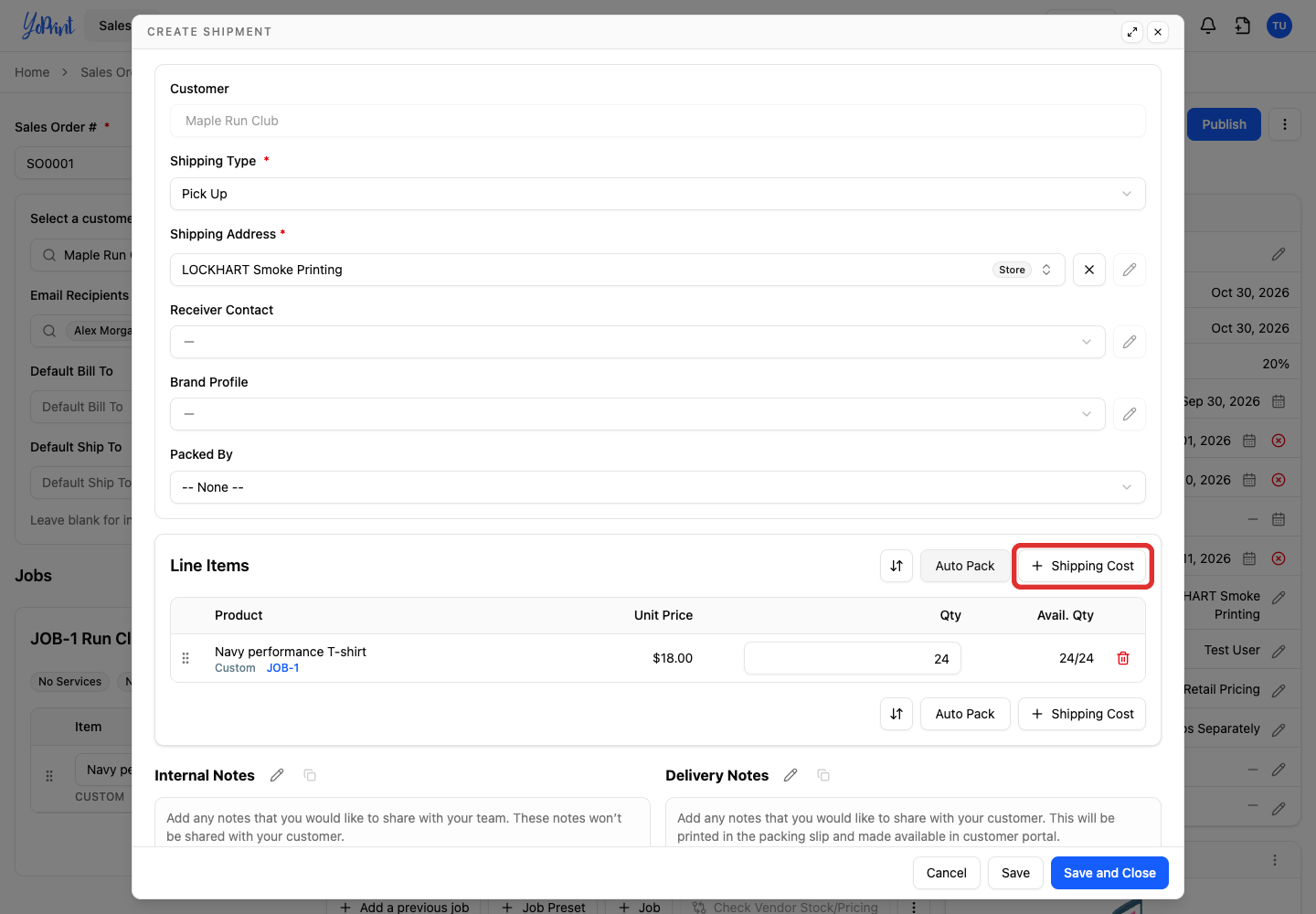Go to Home in the breadcrumb
1316x914 pixels.
[x=32, y=72]
